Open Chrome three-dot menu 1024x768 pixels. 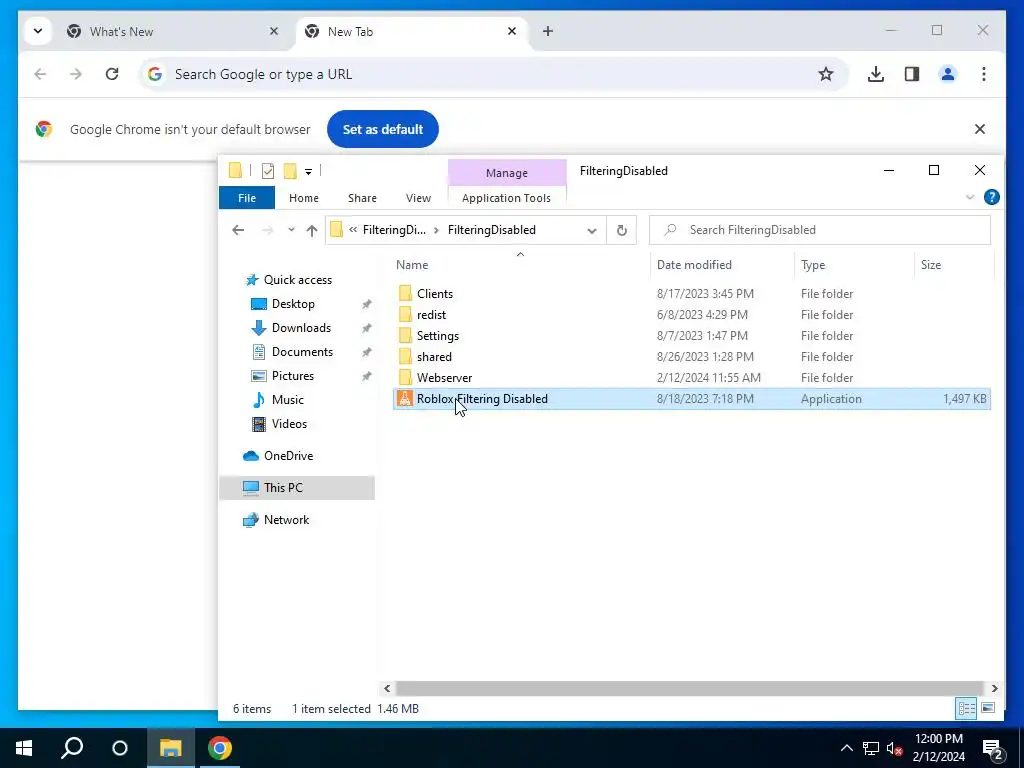click(x=984, y=74)
